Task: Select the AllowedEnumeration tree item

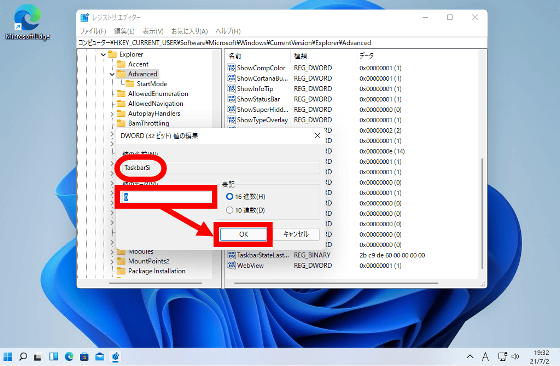Action: [x=158, y=94]
